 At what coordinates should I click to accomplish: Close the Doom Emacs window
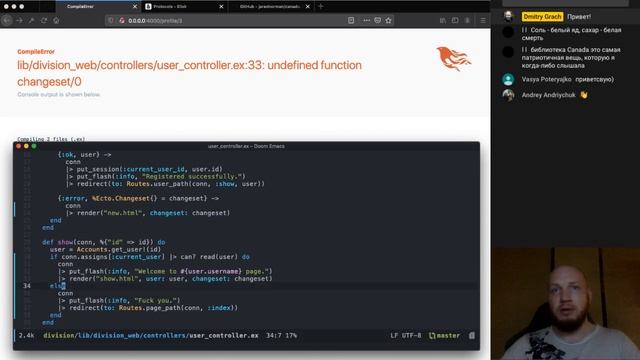coord(18,146)
